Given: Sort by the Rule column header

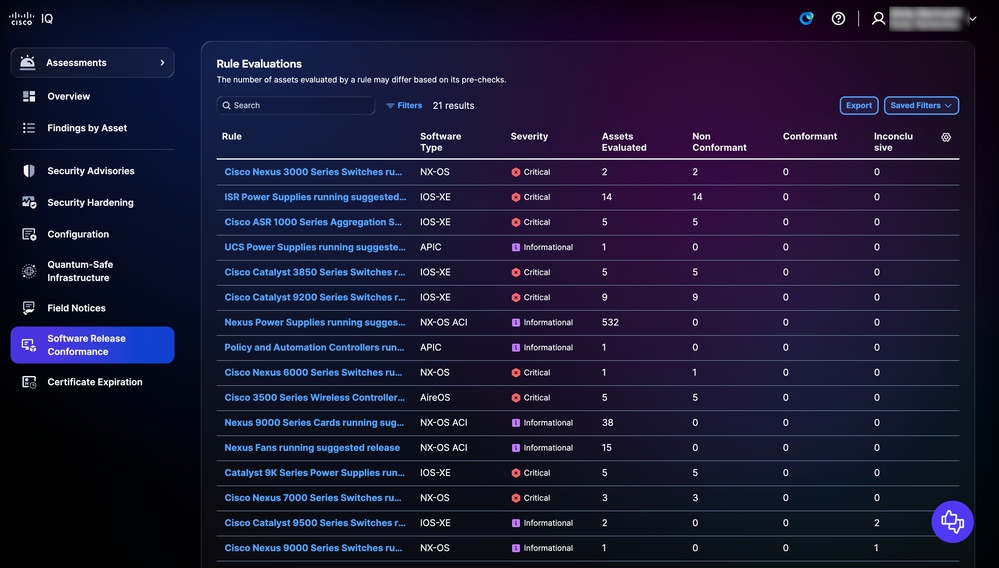Looking at the screenshot, I should [x=232, y=136].
